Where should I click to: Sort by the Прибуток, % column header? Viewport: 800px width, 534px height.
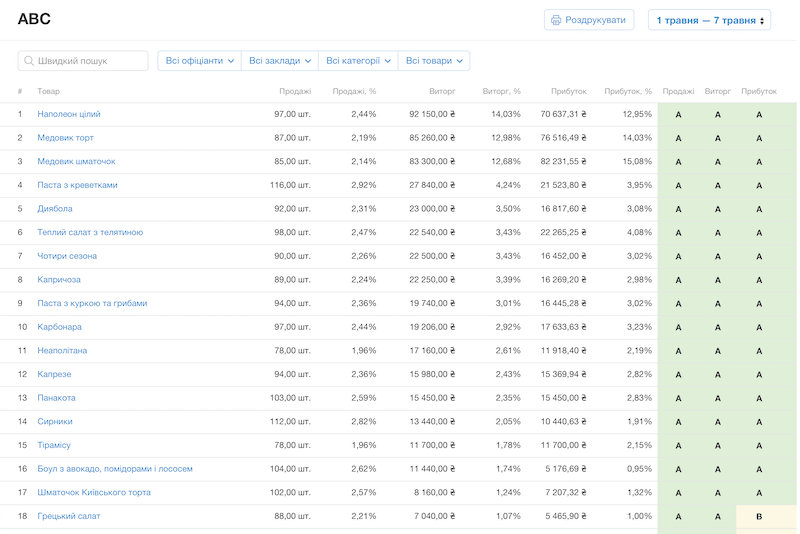pos(627,91)
